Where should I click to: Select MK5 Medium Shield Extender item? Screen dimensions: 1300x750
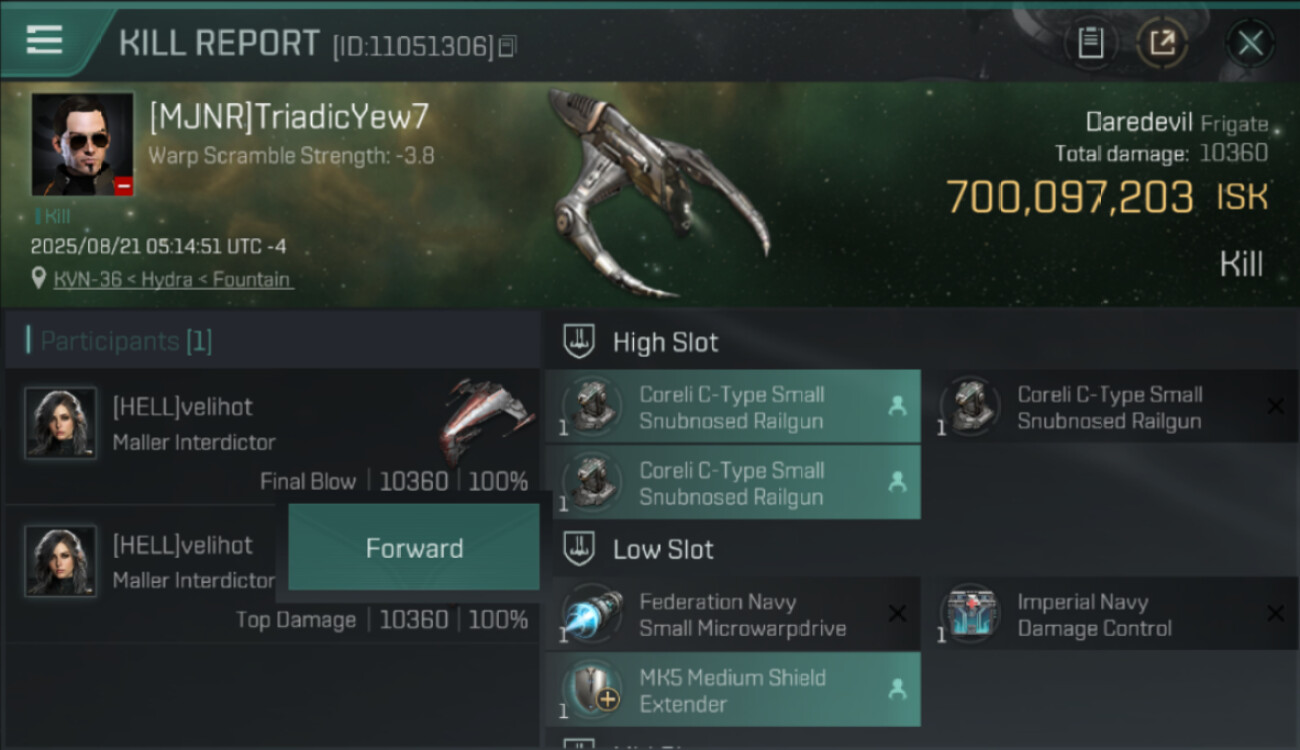[x=732, y=690]
